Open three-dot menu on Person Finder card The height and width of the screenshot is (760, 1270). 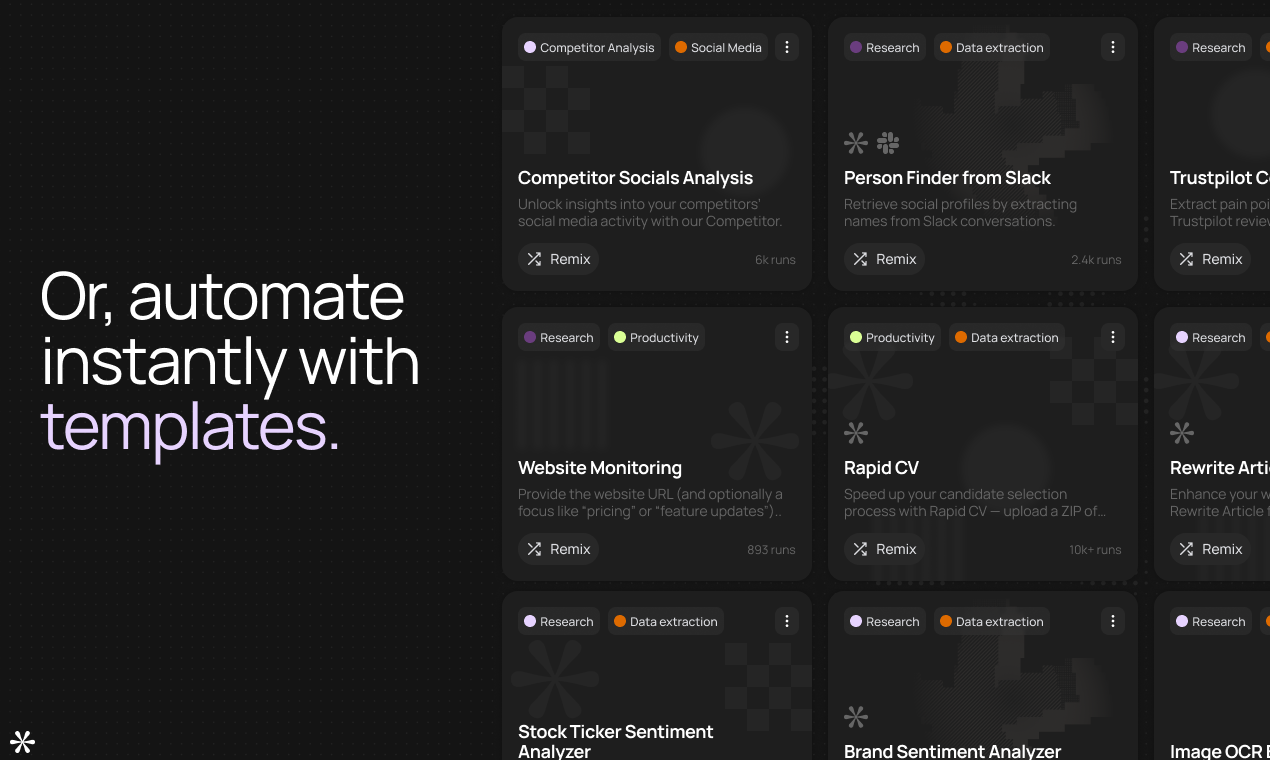click(x=1113, y=48)
